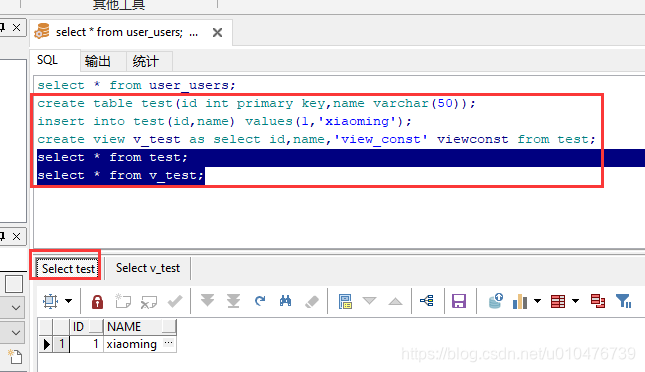Click the linked query tree icon

pyautogui.click(x=427, y=301)
